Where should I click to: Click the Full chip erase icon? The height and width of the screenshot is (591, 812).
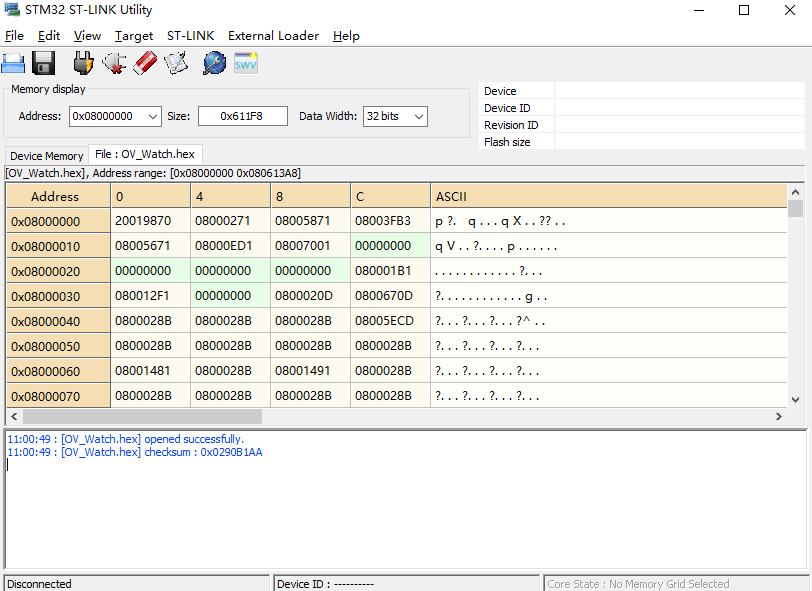click(145, 64)
